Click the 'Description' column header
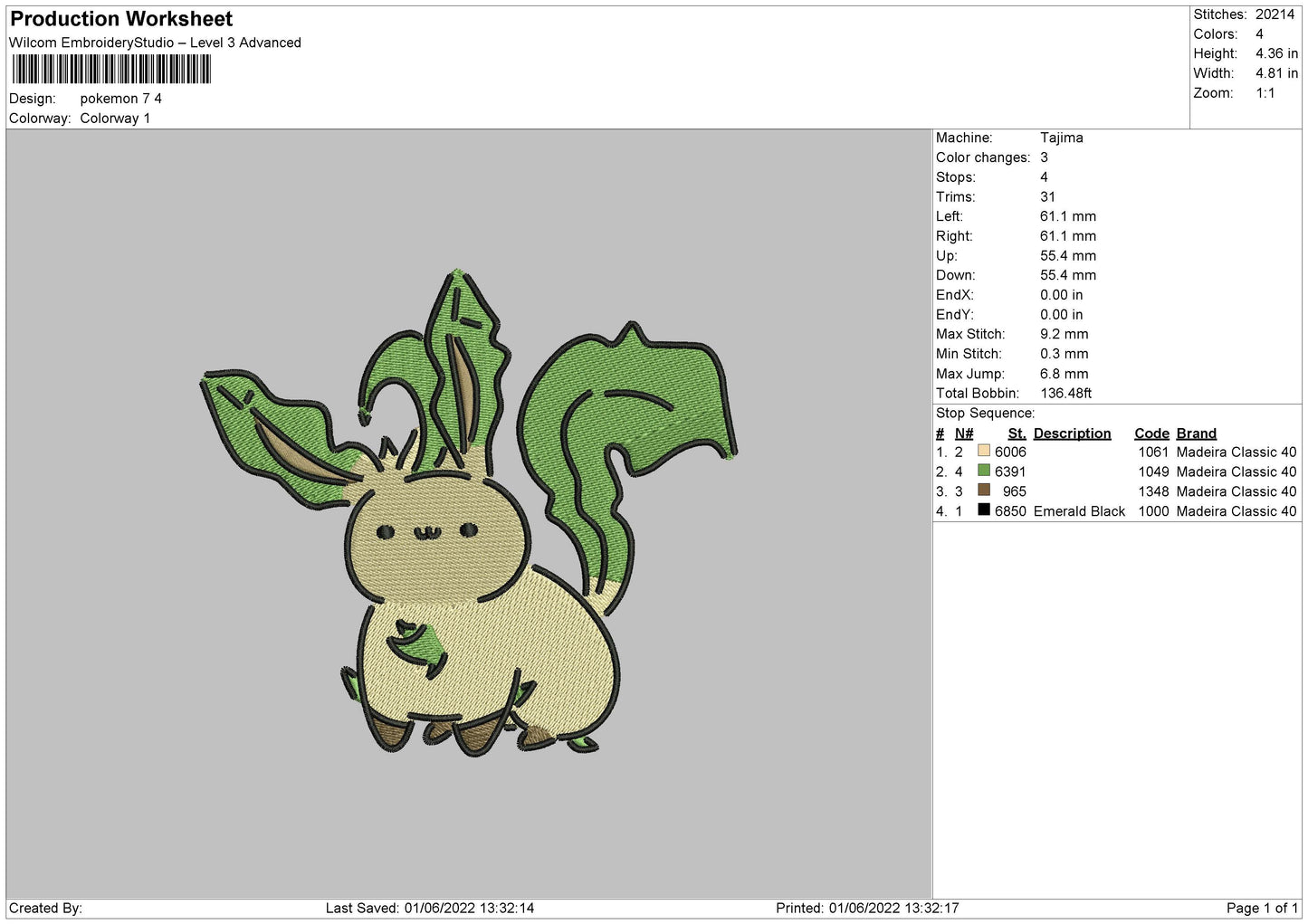1308x924 pixels. [1072, 433]
